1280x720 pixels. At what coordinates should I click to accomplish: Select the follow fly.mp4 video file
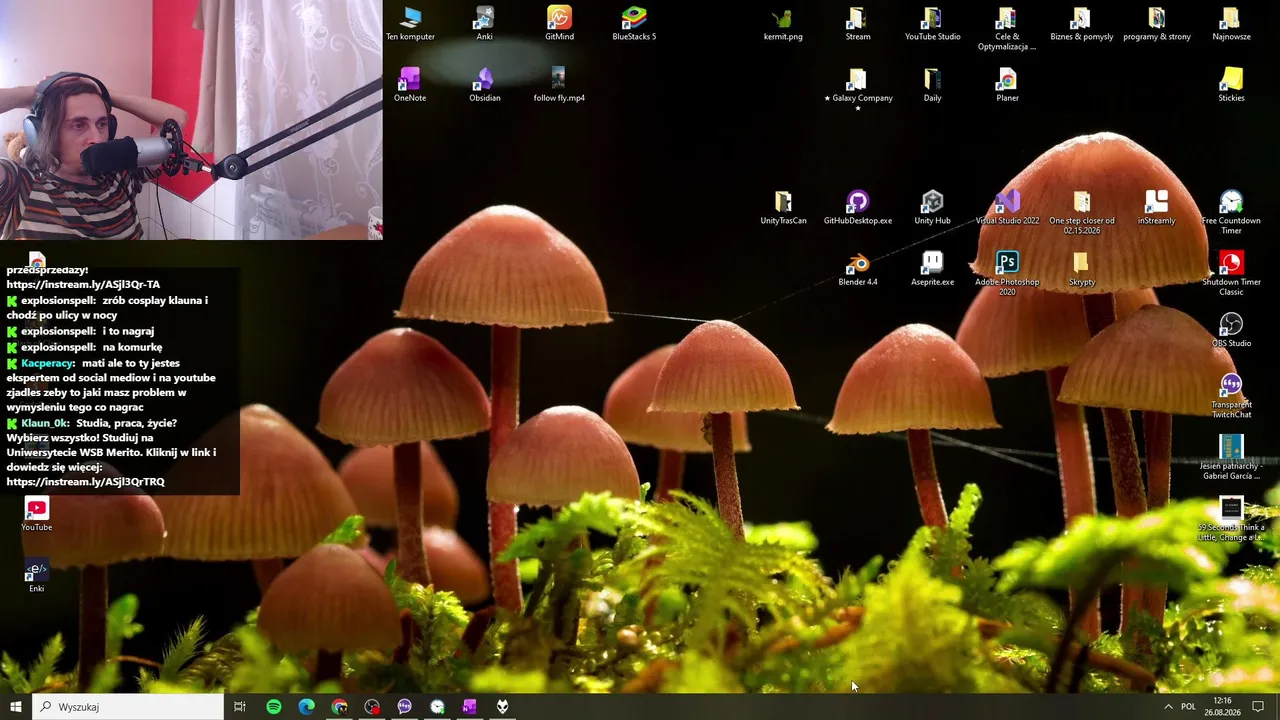[559, 85]
